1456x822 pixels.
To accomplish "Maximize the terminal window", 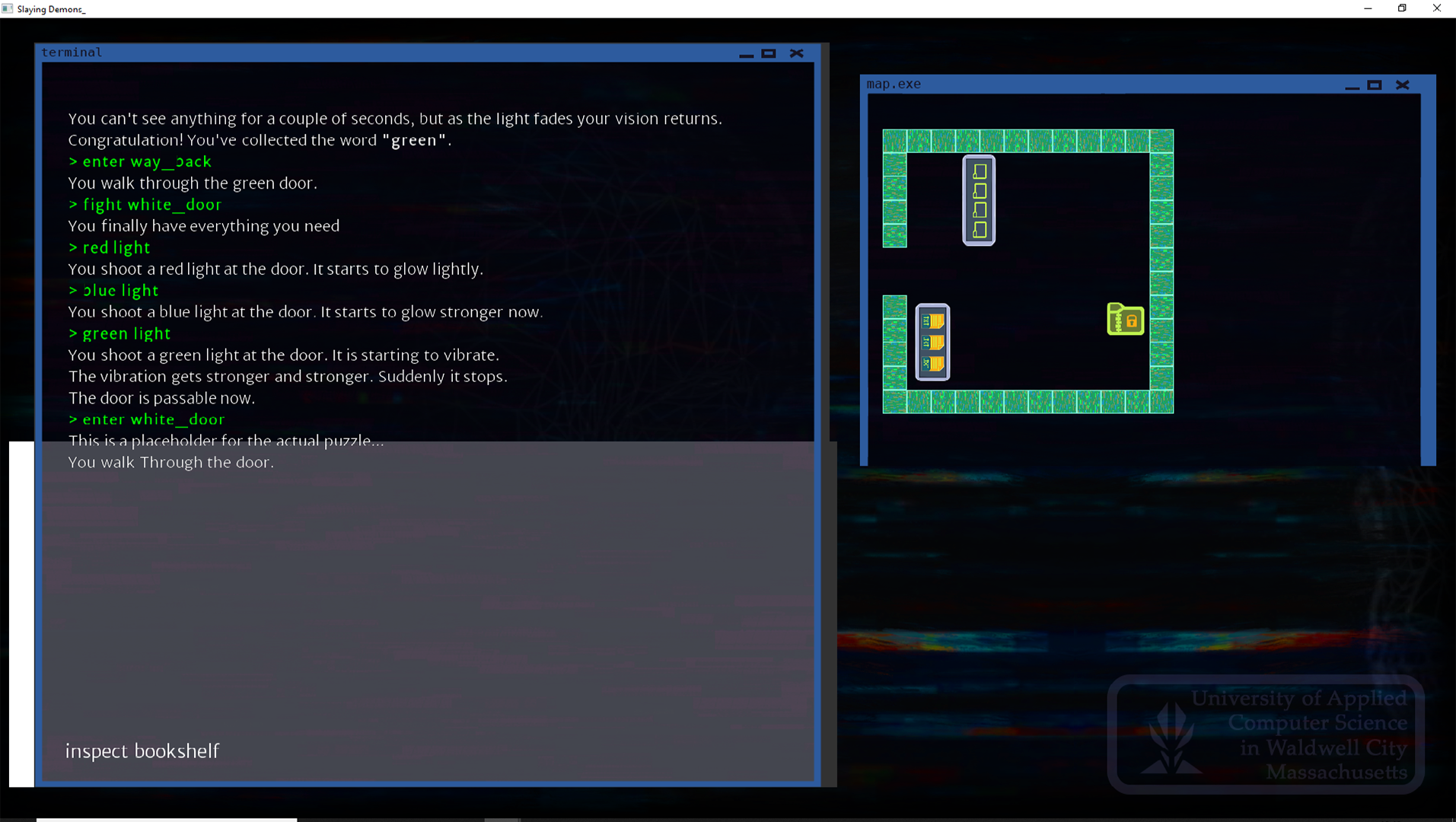I will 769,53.
